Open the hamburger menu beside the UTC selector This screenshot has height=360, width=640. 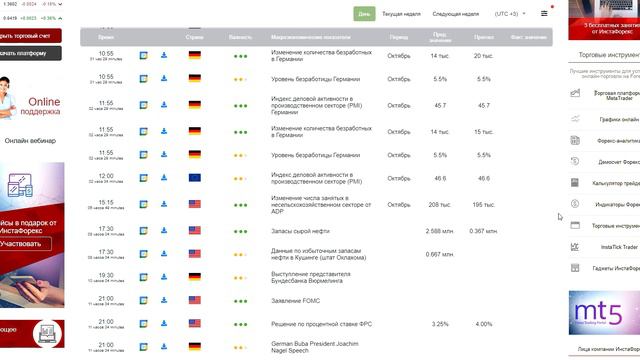[x=544, y=13]
